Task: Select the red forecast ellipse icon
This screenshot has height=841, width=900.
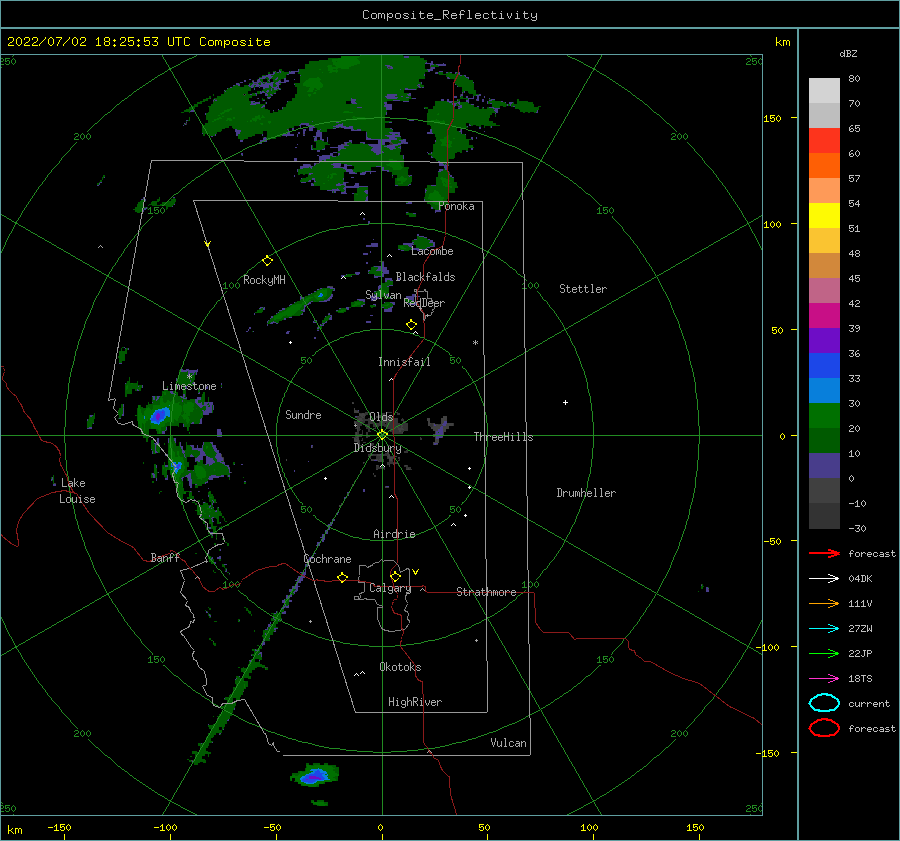Action: 824,728
